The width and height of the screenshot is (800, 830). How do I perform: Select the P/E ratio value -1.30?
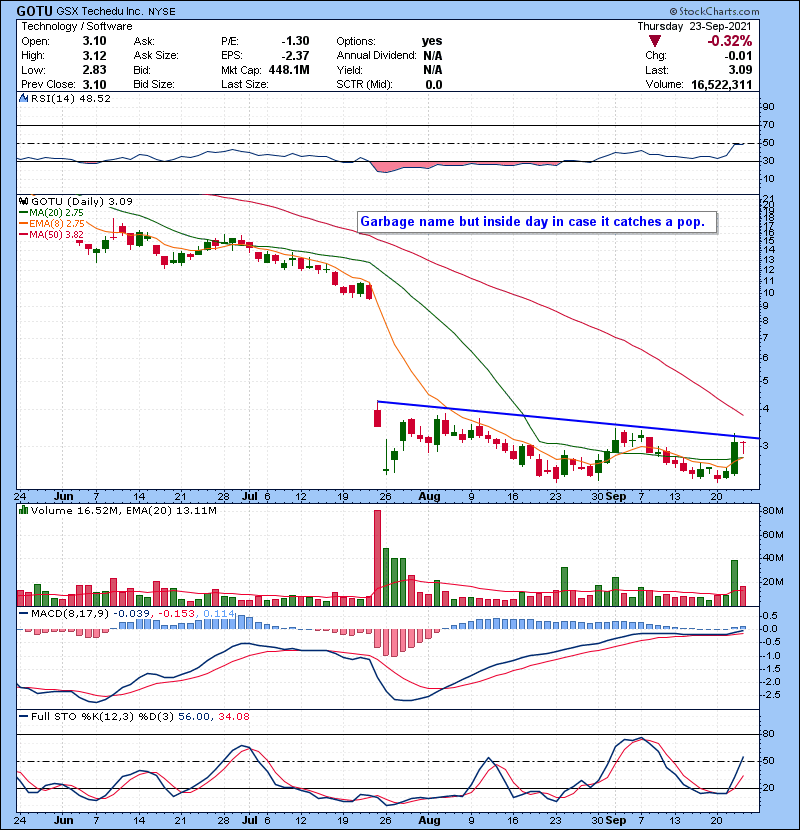point(295,41)
